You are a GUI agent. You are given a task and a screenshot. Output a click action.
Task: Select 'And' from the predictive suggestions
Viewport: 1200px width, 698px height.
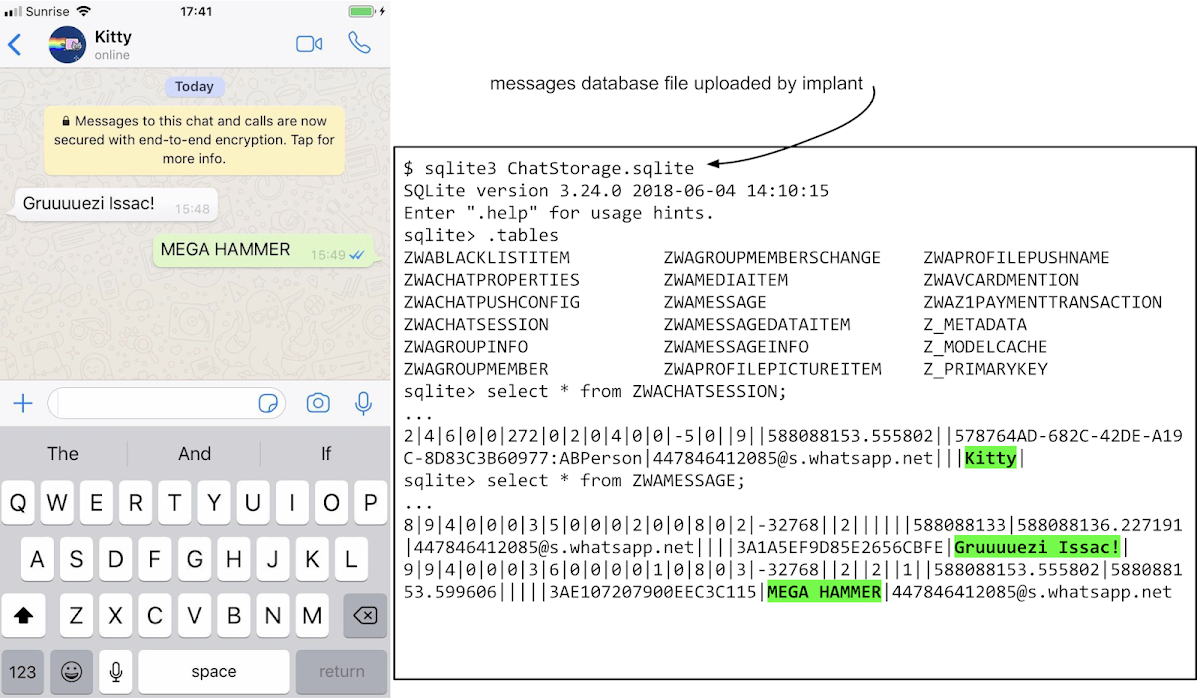(x=194, y=453)
